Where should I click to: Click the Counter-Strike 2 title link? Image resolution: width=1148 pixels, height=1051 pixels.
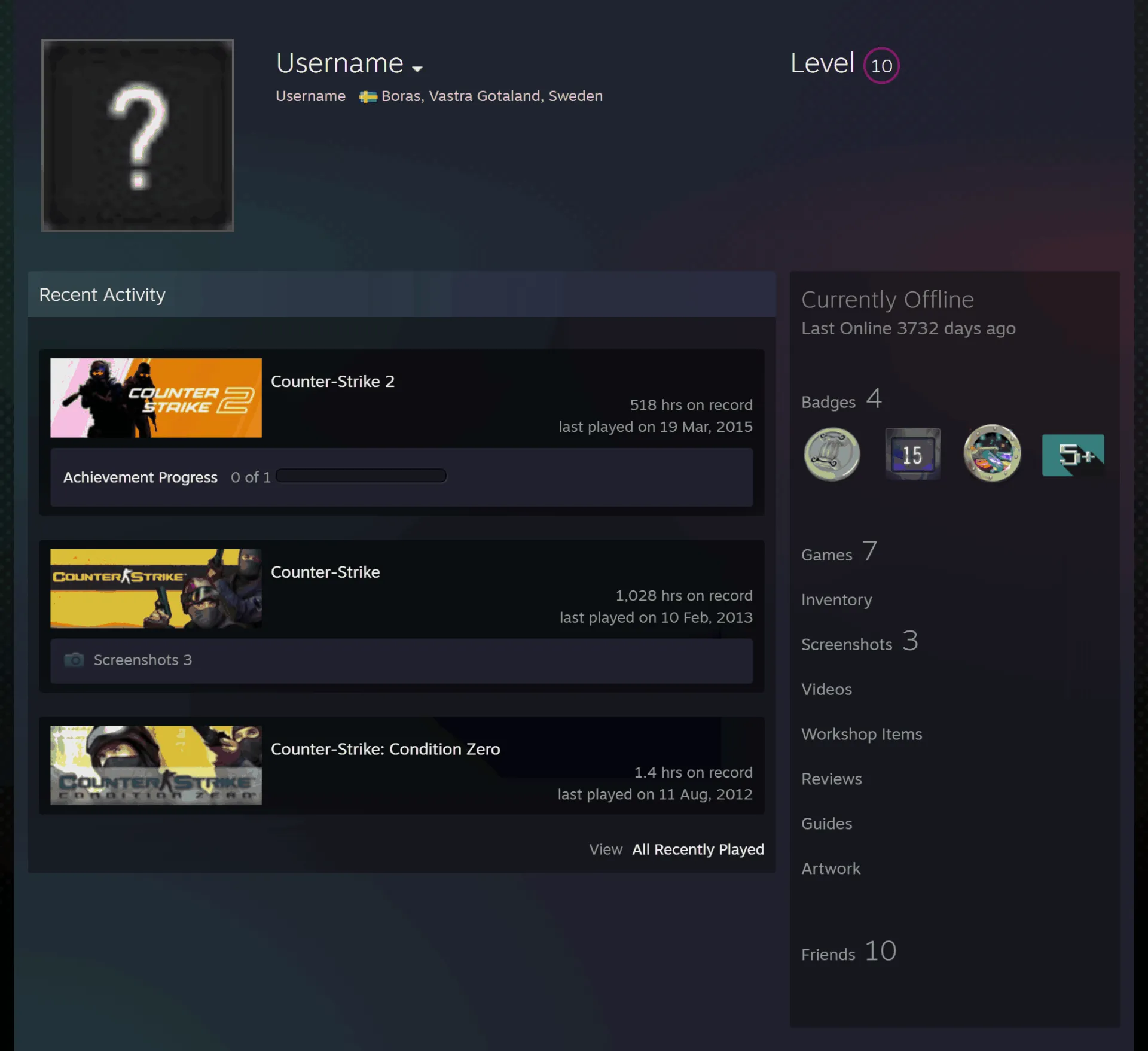[332, 382]
